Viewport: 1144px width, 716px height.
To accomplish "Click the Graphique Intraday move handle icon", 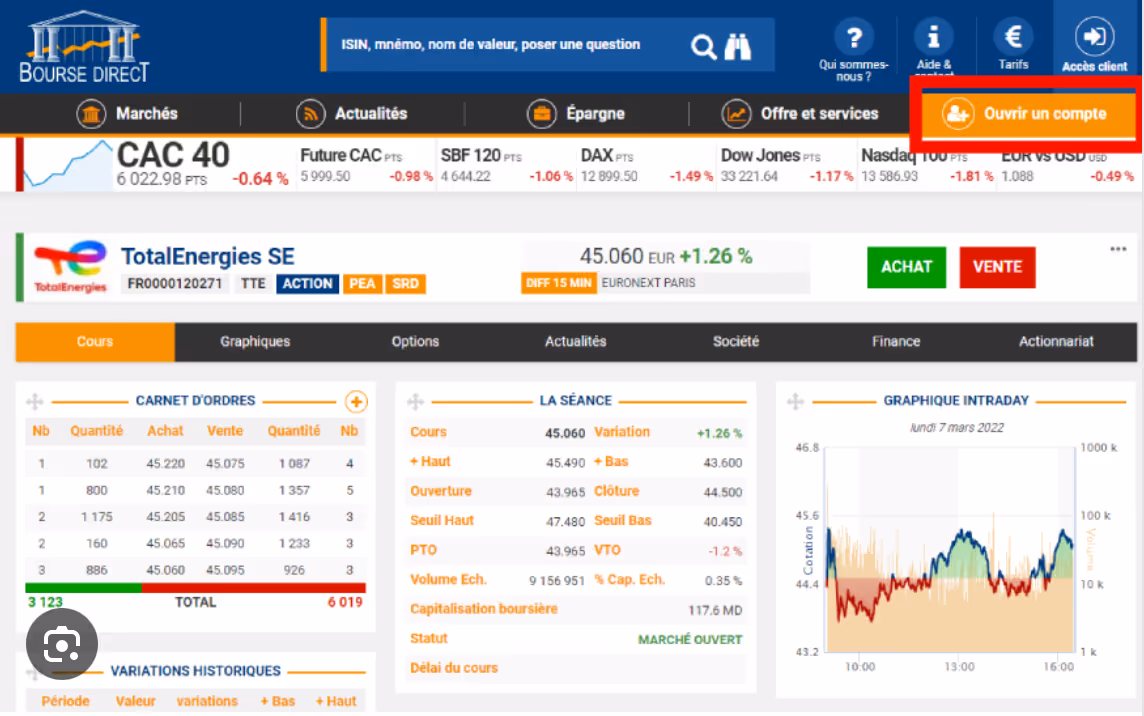I will [x=795, y=401].
